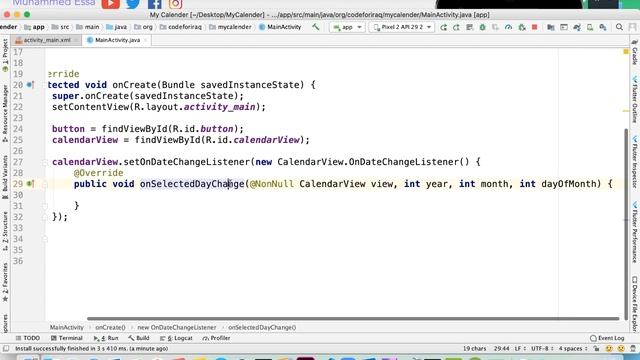
Task: Toggle the Flutter Inspector tool window
Action: 635,162
